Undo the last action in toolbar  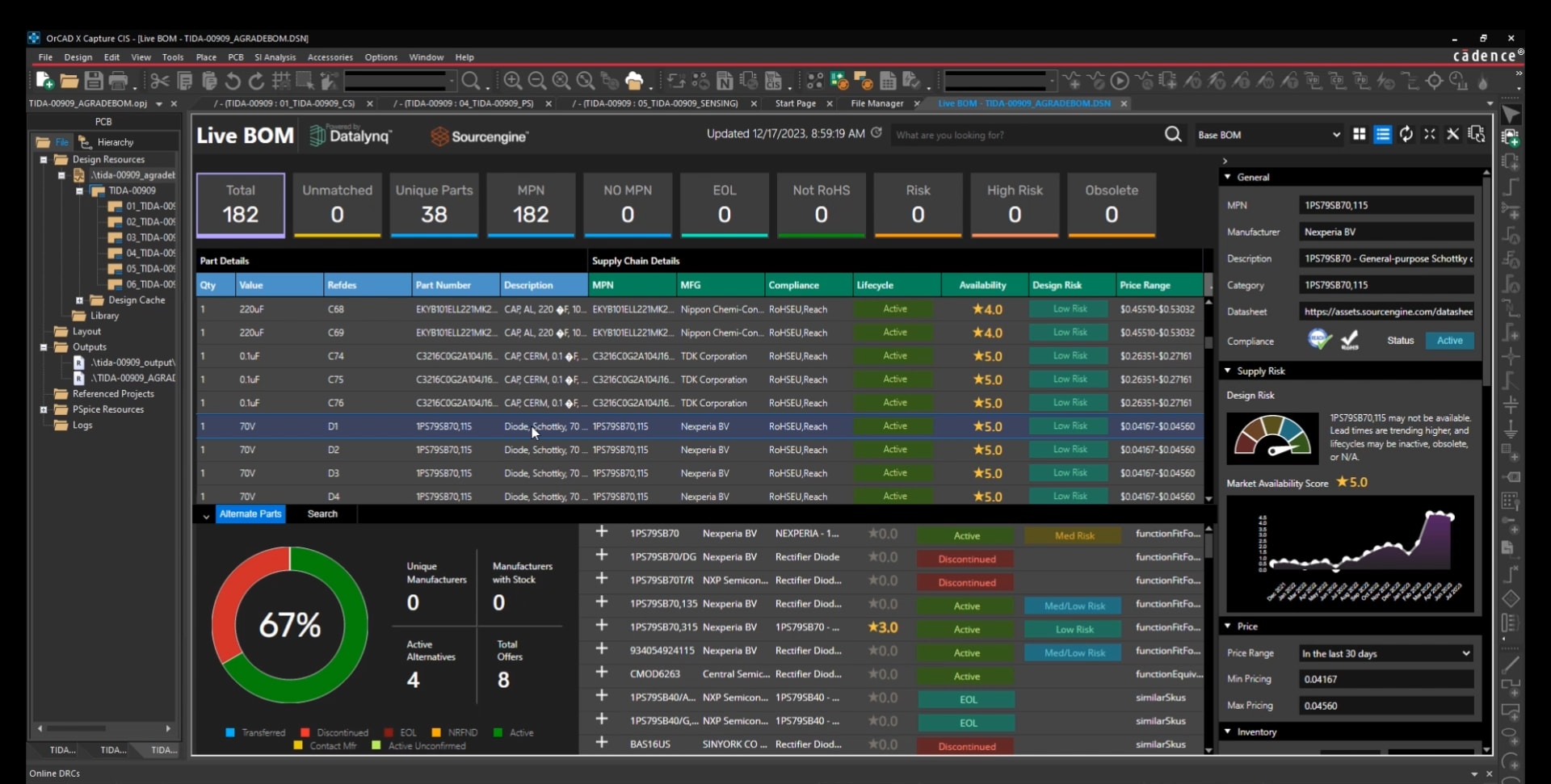[233, 81]
